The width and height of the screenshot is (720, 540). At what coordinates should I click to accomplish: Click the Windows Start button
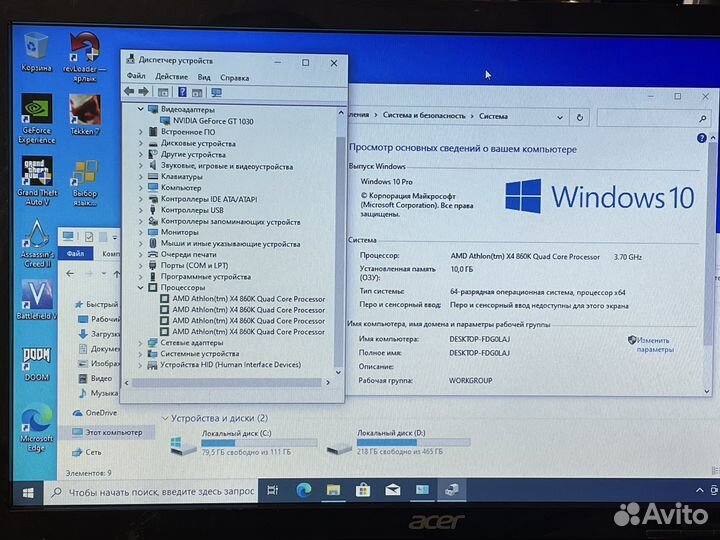pos(28,493)
